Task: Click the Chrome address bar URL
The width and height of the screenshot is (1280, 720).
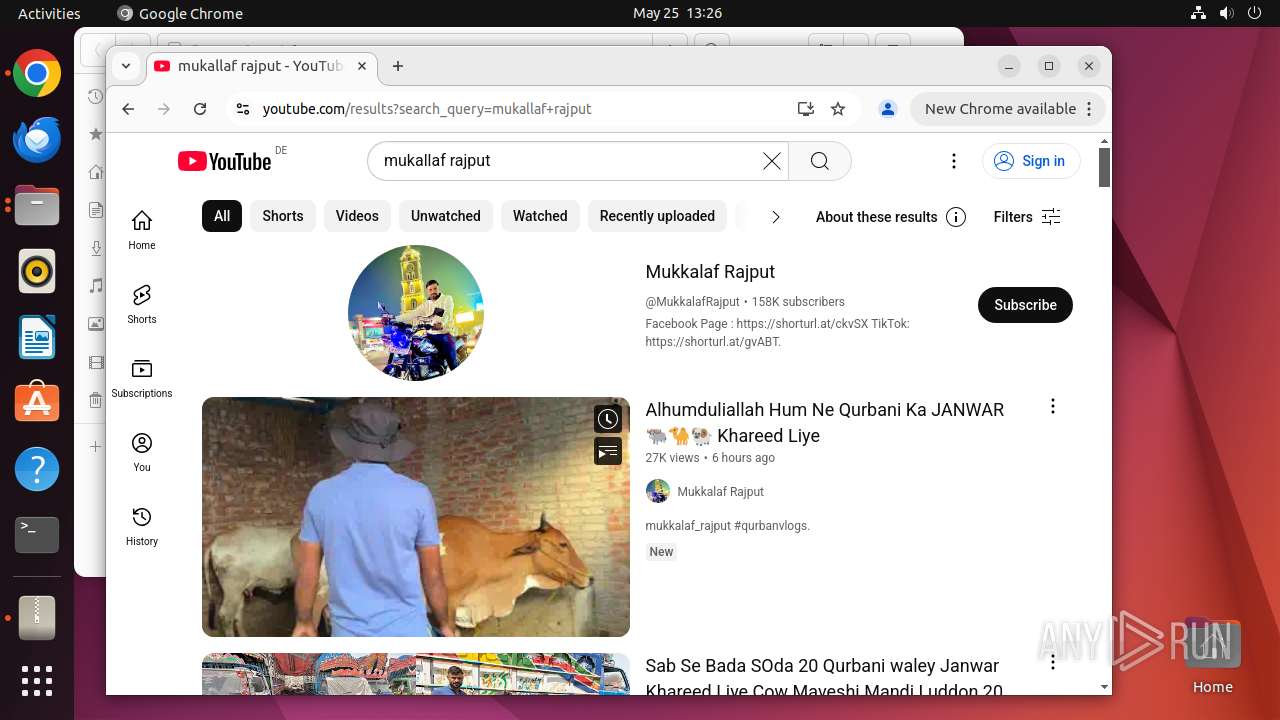Action: coord(427,109)
